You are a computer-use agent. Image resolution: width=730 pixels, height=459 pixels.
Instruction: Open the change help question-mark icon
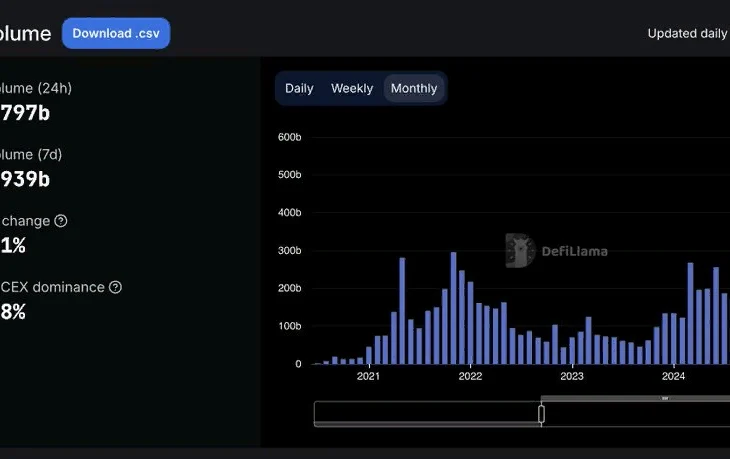[x=61, y=221]
